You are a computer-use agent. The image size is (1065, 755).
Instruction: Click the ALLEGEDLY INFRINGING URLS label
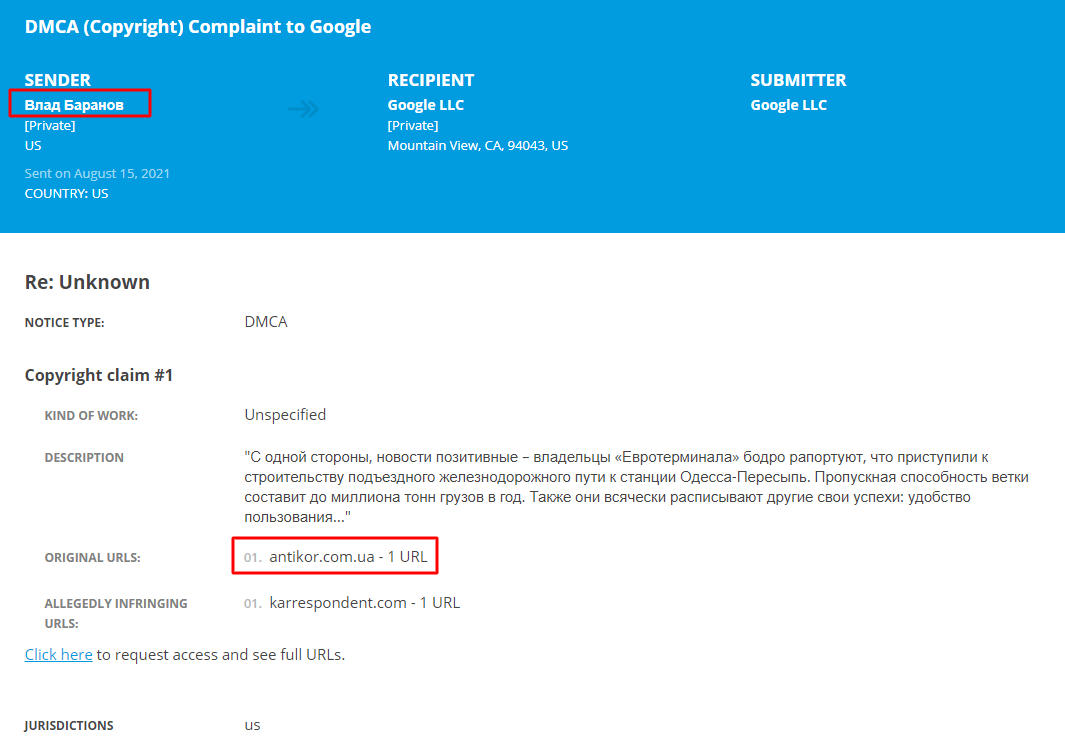click(x=116, y=613)
